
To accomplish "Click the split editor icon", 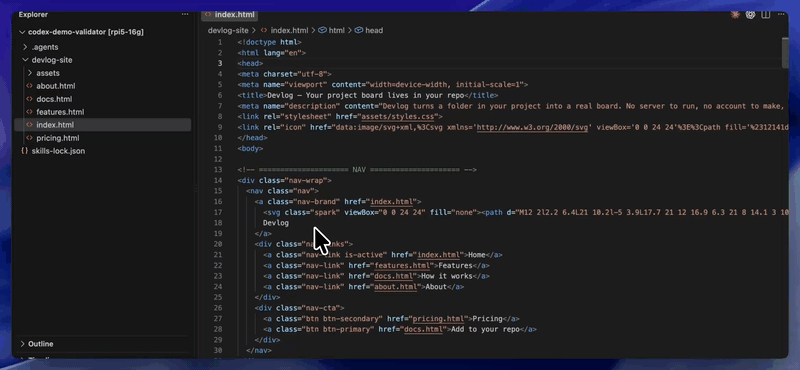I will point(765,15).
